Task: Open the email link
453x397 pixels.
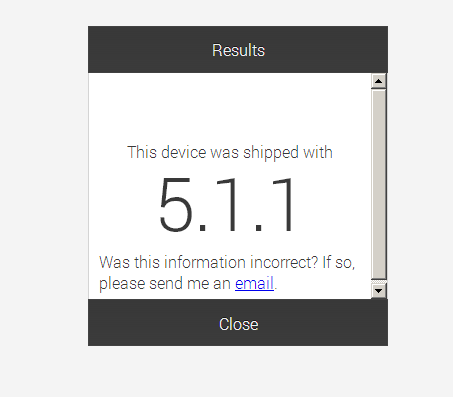Action: coord(254,284)
